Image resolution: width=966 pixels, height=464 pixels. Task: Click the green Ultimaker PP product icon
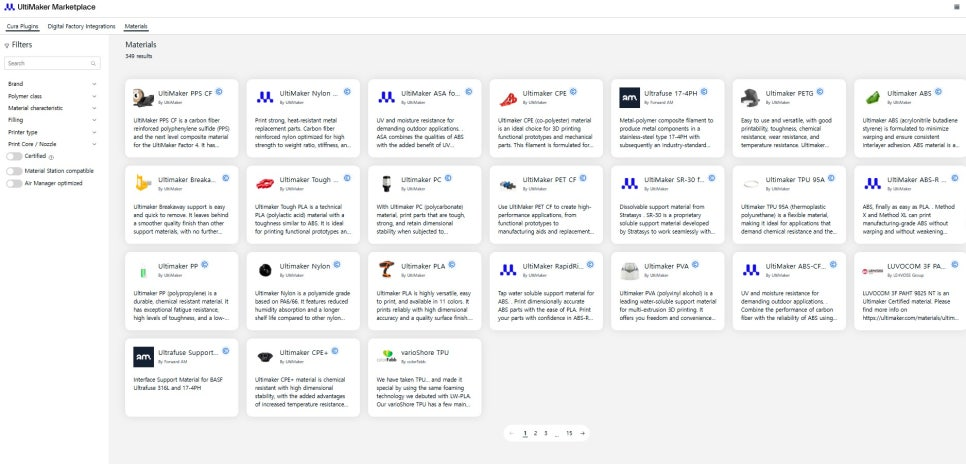(143, 271)
